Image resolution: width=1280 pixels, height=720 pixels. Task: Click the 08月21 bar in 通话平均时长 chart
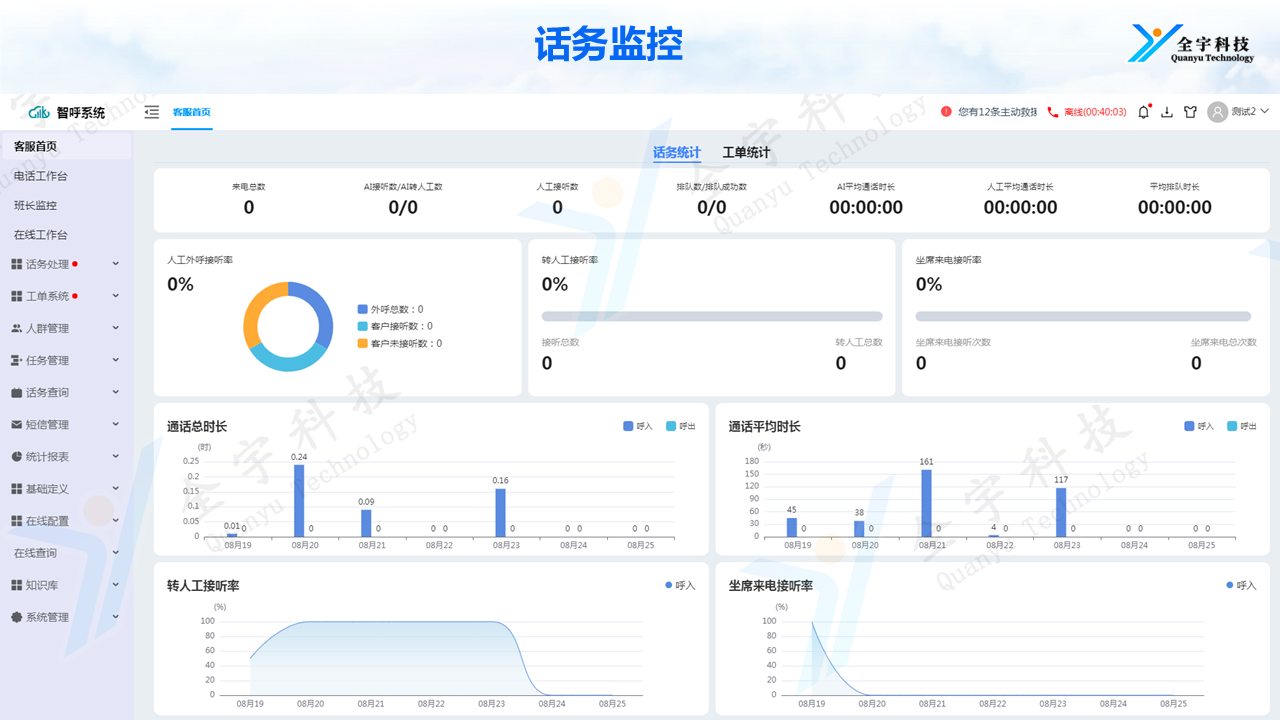click(926, 503)
